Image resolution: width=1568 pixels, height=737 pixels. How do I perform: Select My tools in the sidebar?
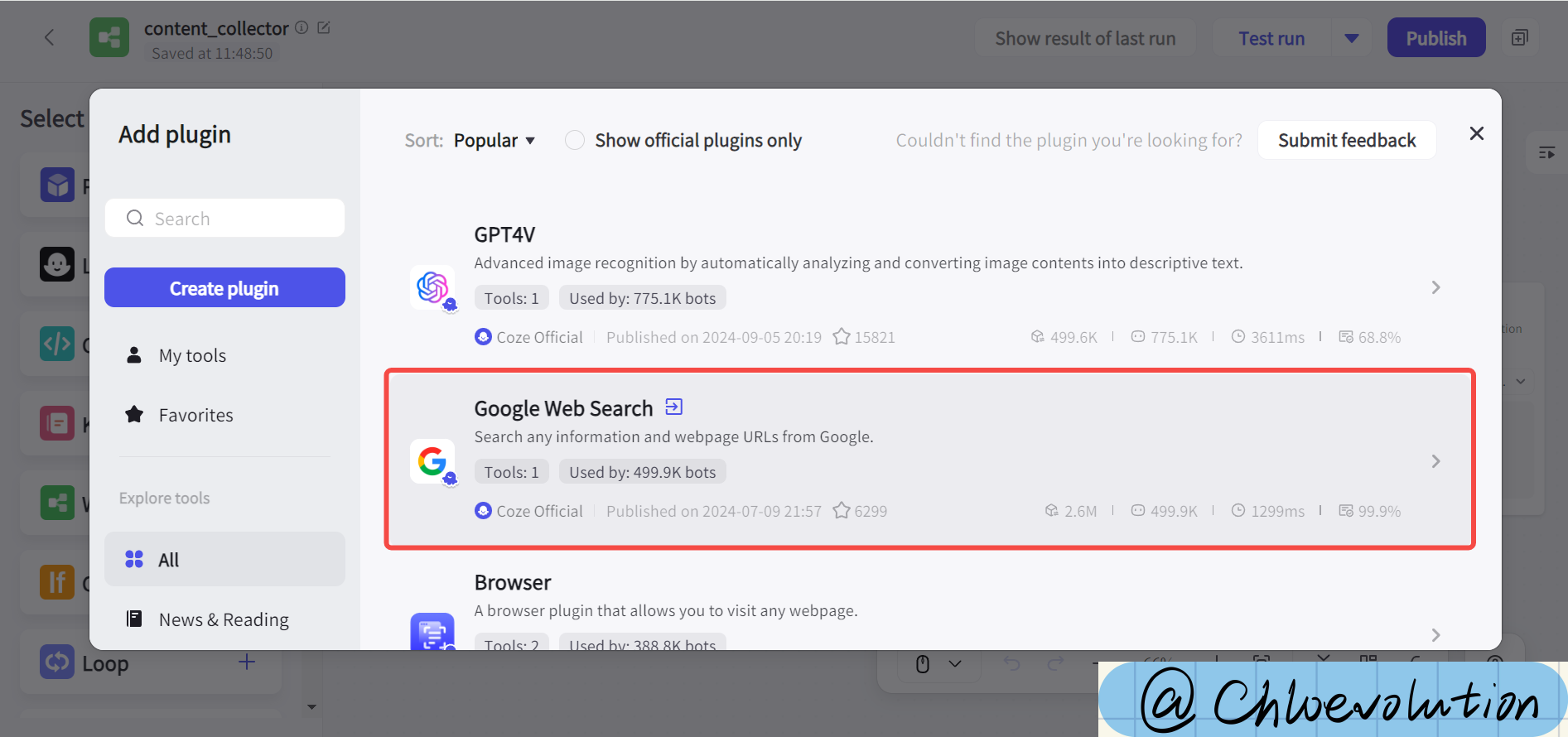pos(224,355)
